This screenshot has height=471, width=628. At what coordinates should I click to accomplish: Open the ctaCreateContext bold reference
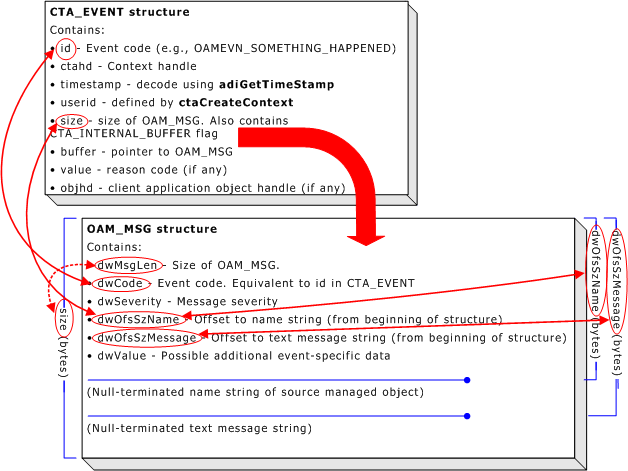point(236,102)
